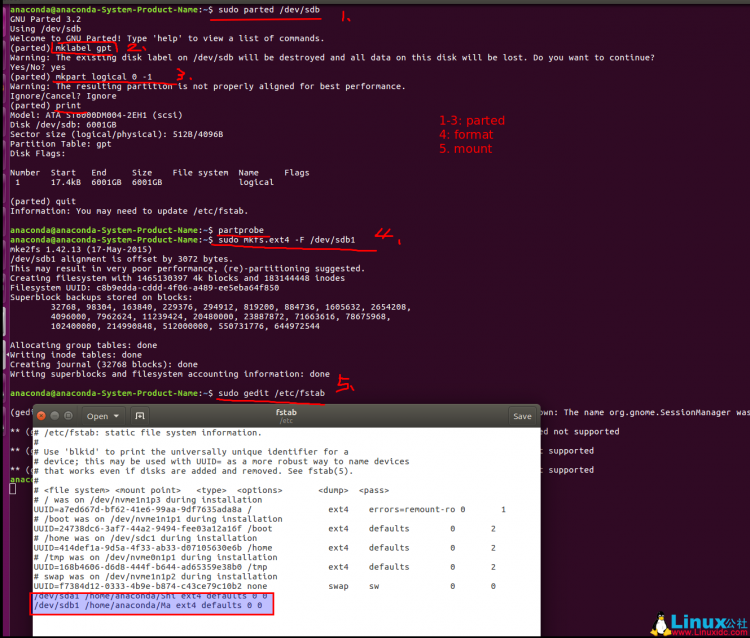
Task: Click the 'Disk /dev/sdb: 6001GB' line
Action: (x=63, y=125)
